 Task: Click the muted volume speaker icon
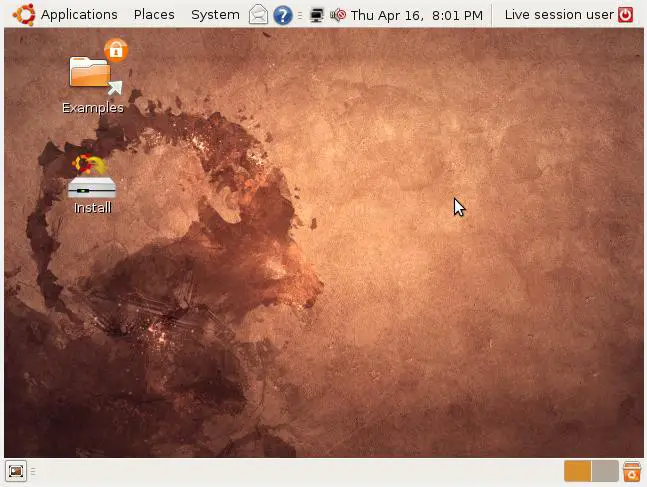click(x=338, y=15)
